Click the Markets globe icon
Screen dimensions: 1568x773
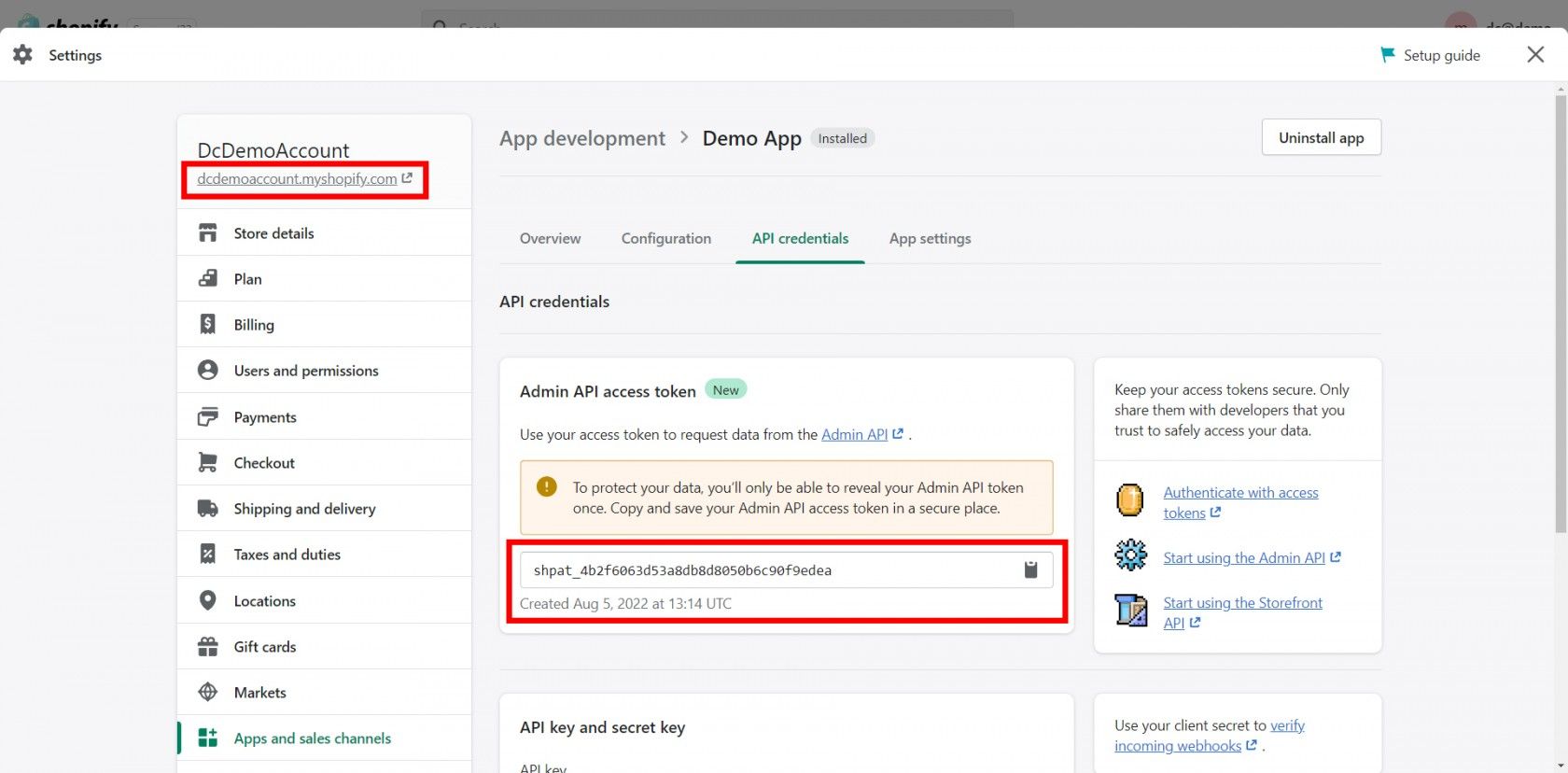point(208,692)
